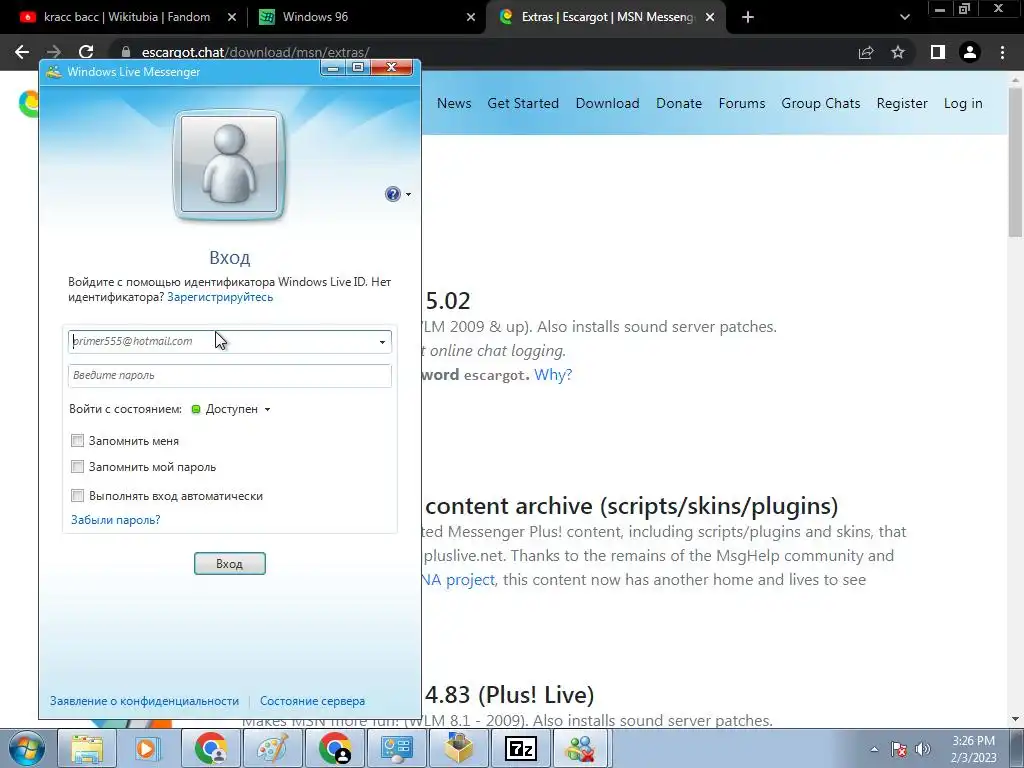
Task: Close the Extras Escargot tab
Action: click(x=710, y=17)
